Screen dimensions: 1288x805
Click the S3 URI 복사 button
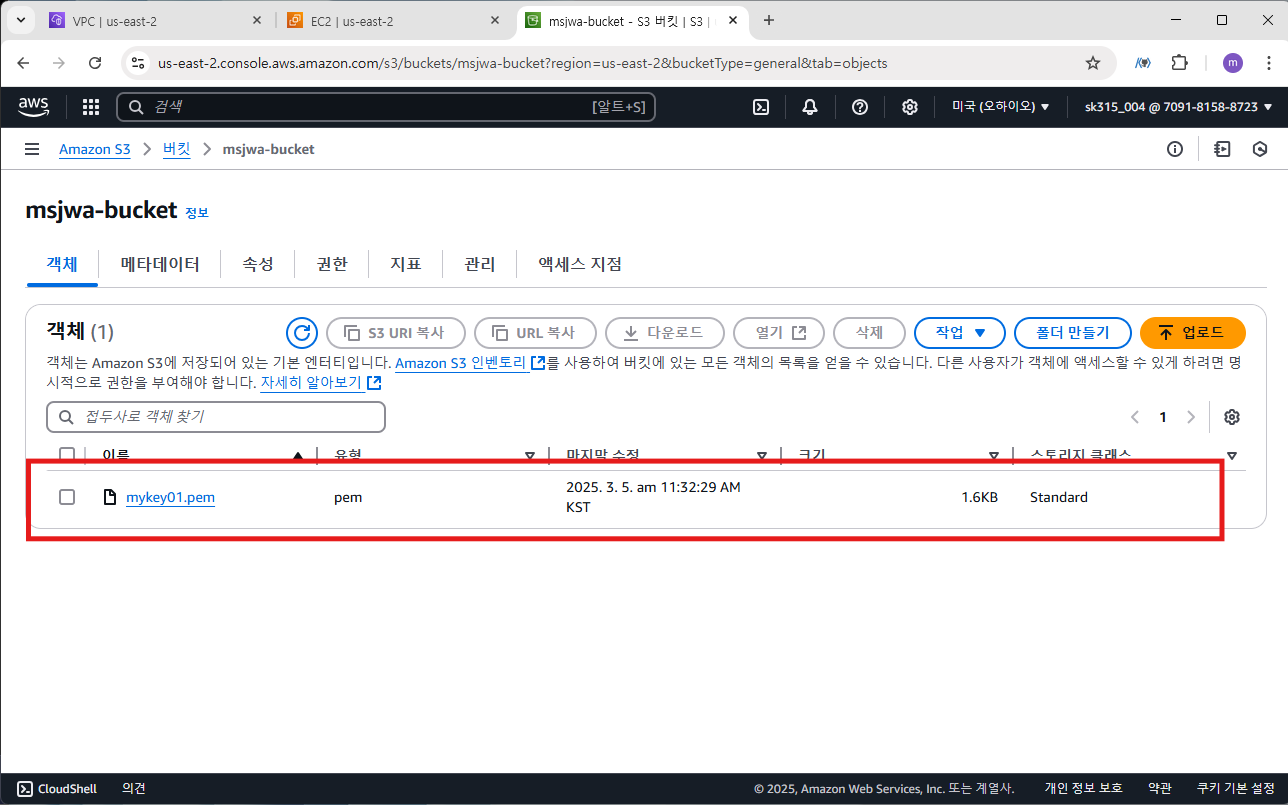[396, 333]
